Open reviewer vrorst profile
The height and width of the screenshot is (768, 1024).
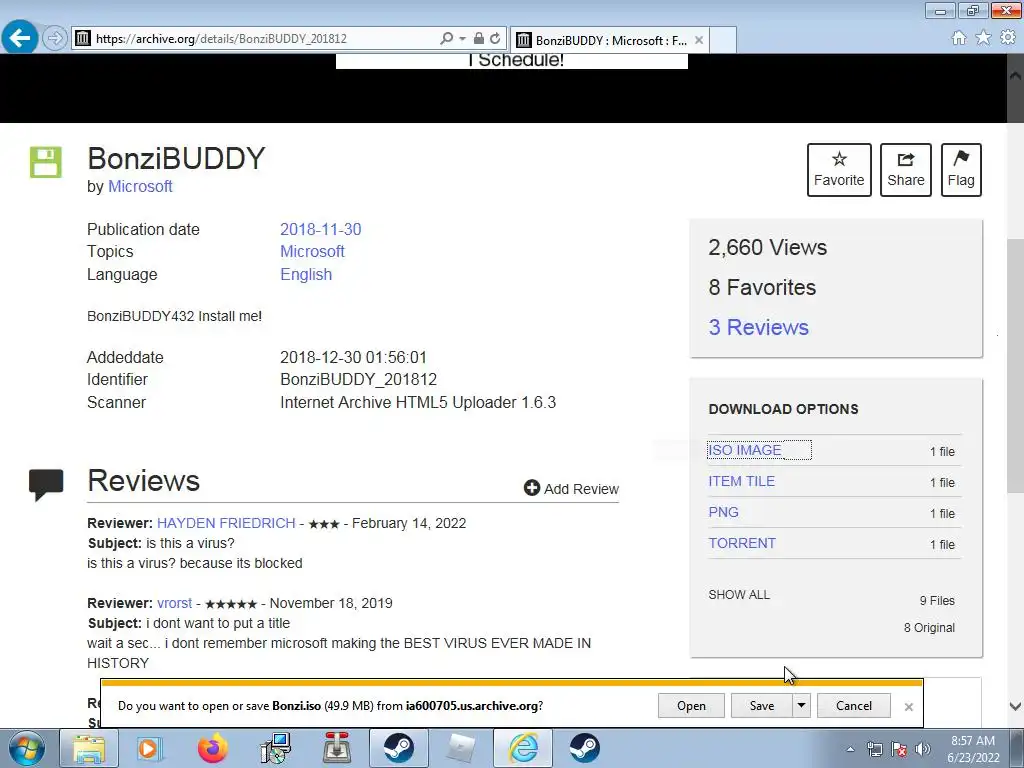[x=174, y=603]
